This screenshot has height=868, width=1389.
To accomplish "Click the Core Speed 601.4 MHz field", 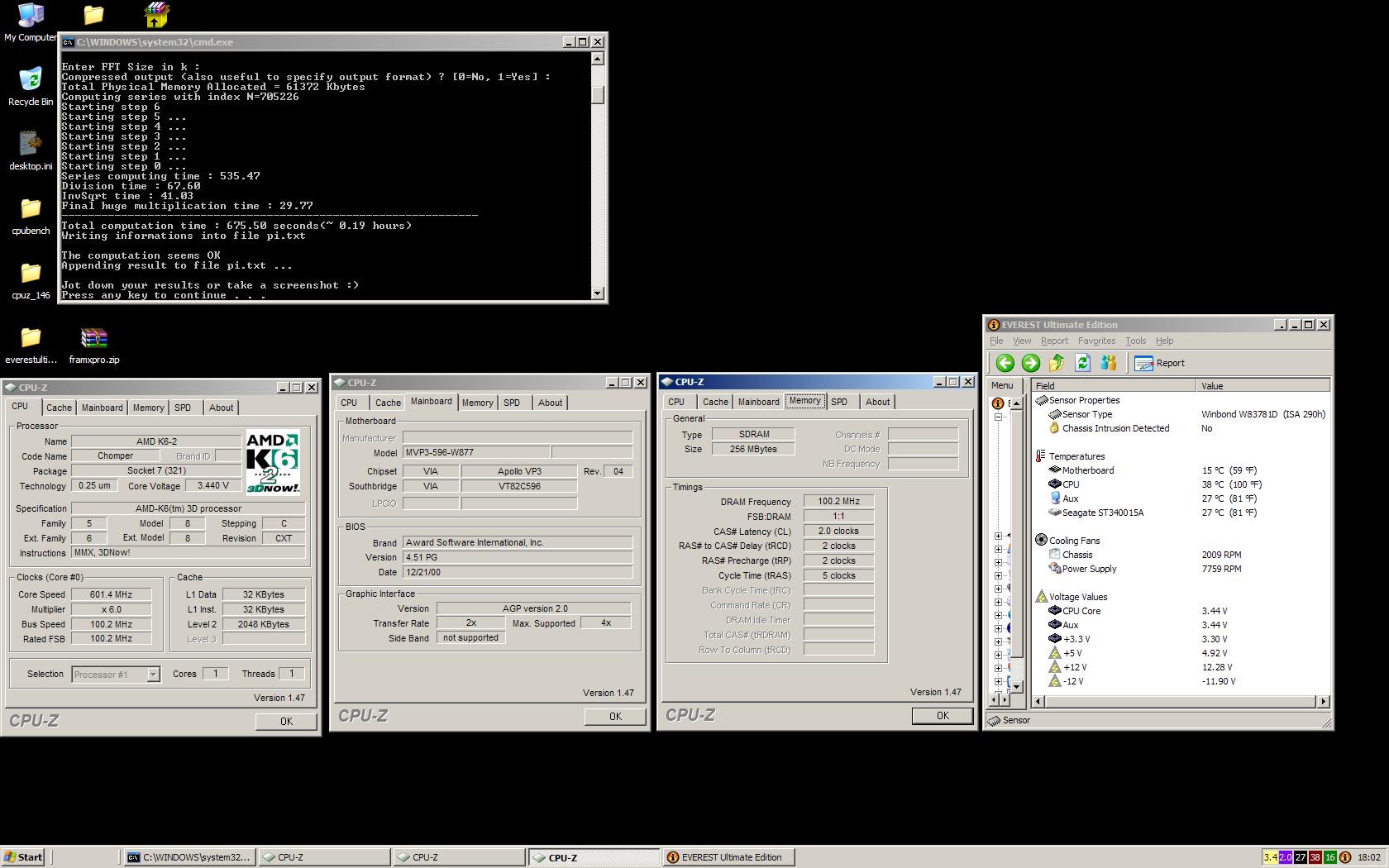I will pos(112,594).
